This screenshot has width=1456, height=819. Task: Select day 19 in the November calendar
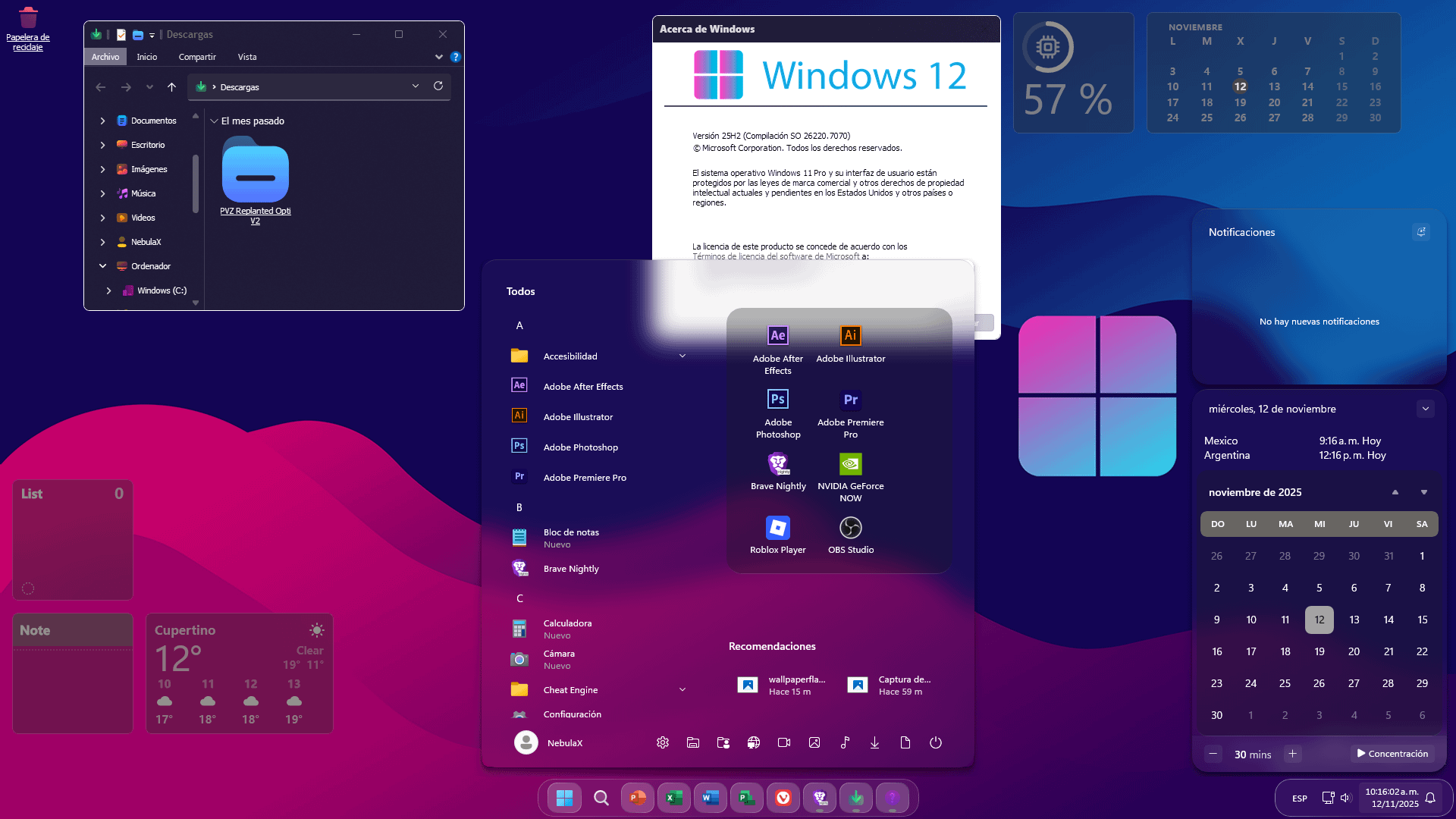coord(1319,651)
